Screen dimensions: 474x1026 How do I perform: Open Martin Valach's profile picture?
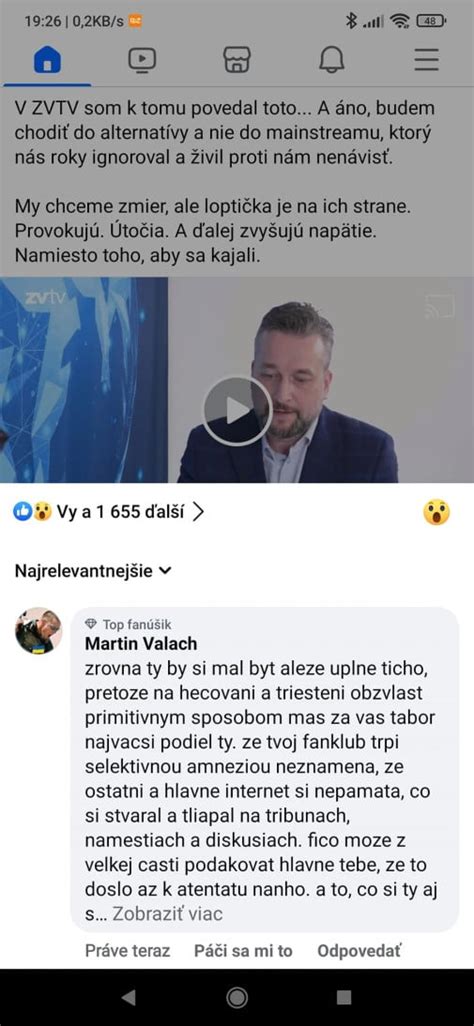39,631
